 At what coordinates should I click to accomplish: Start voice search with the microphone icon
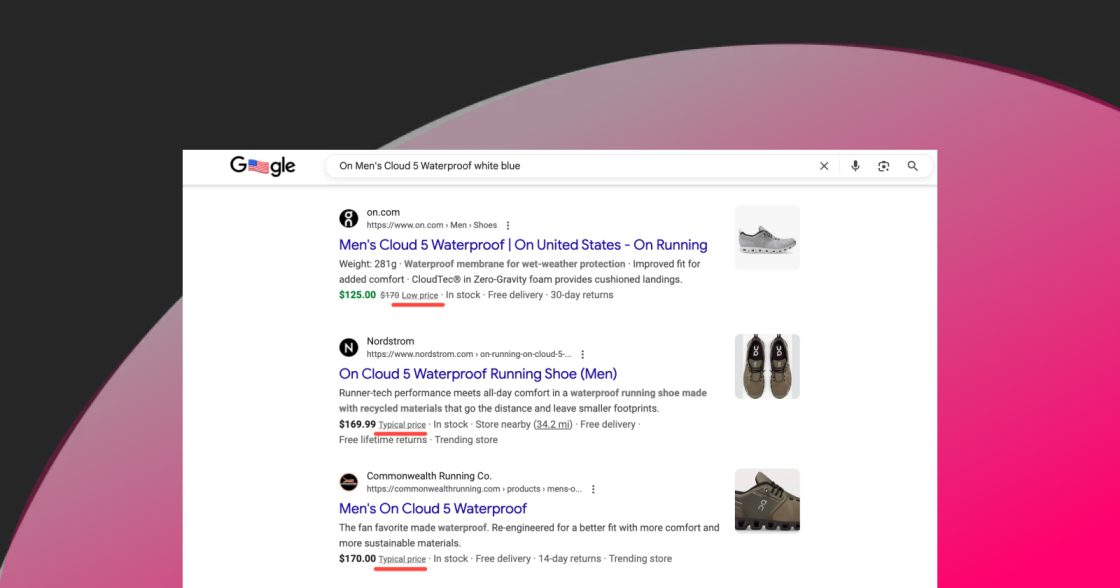point(855,166)
